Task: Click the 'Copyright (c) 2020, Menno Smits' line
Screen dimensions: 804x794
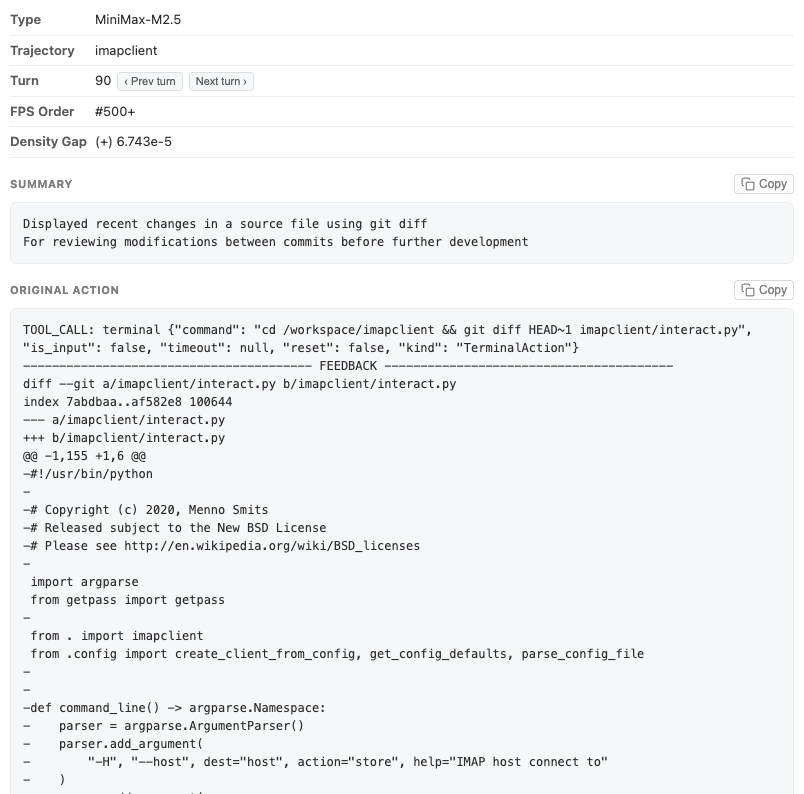Action: pyautogui.click(x=146, y=510)
